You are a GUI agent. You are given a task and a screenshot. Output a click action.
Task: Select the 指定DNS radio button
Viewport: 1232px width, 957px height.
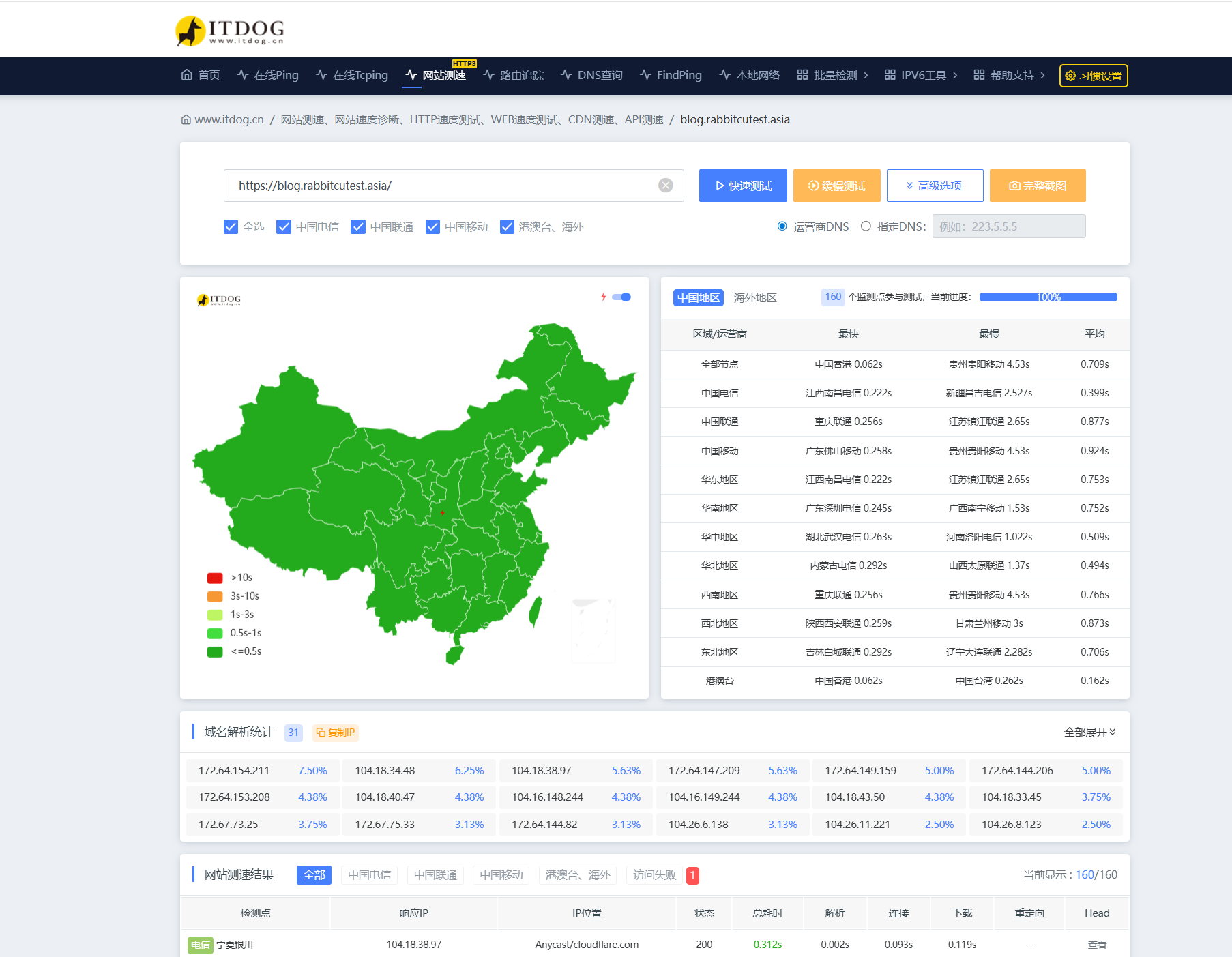866,226
